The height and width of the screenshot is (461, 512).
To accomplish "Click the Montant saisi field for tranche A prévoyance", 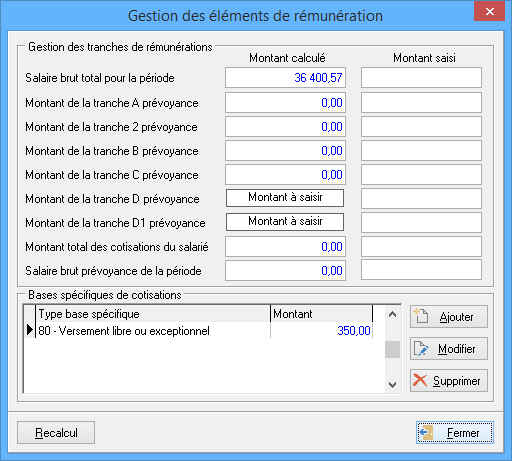I will pyautogui.click(x=421, y=103).
